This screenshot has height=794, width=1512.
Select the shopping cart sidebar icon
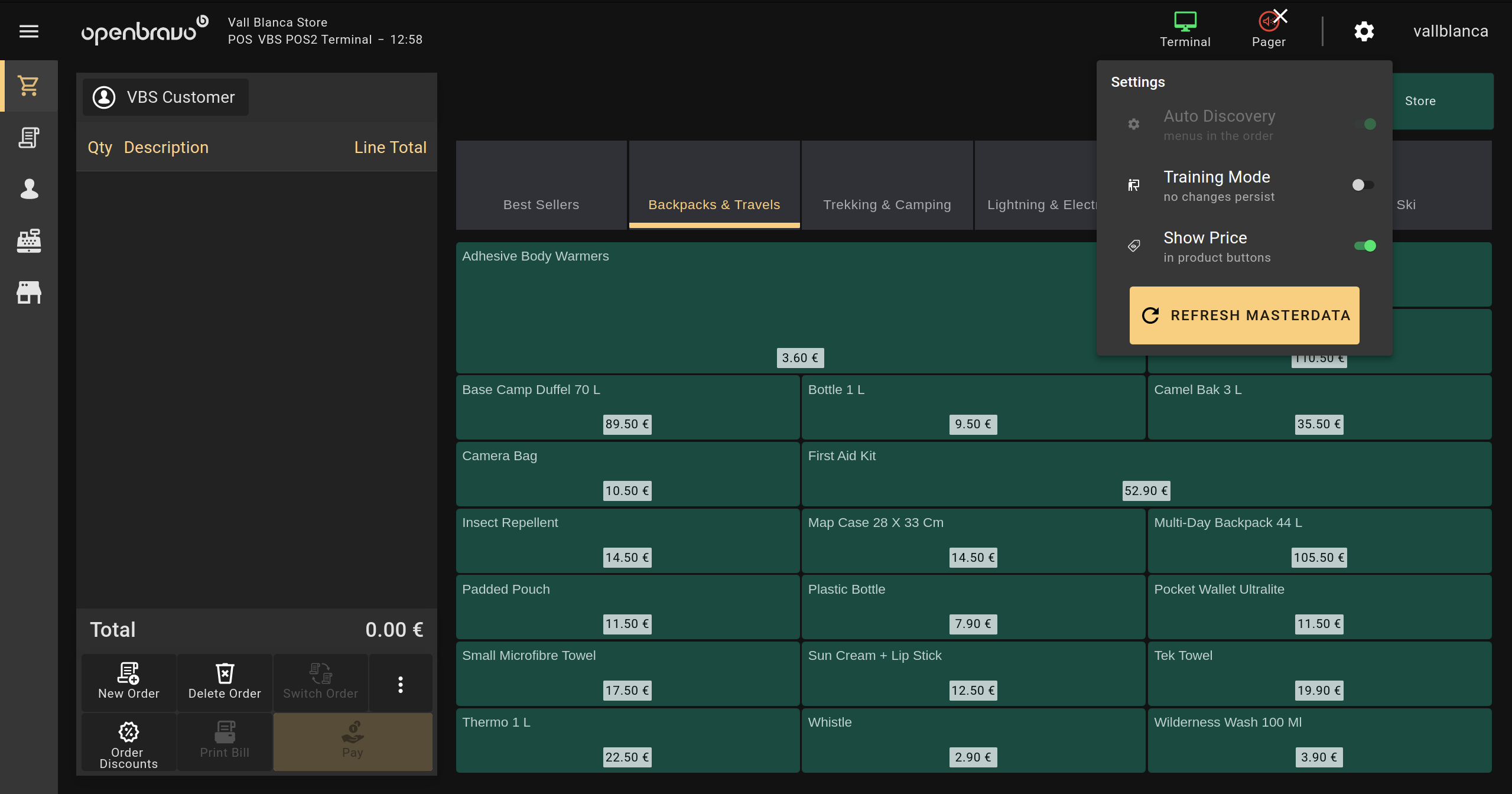pos(28,86)
